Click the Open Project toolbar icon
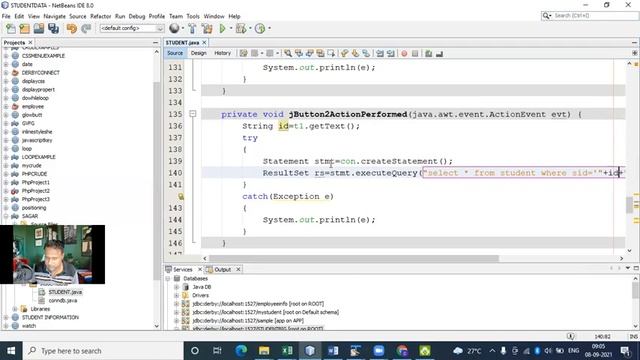Screen dimensions: 640x360 (x=39, y=28)
